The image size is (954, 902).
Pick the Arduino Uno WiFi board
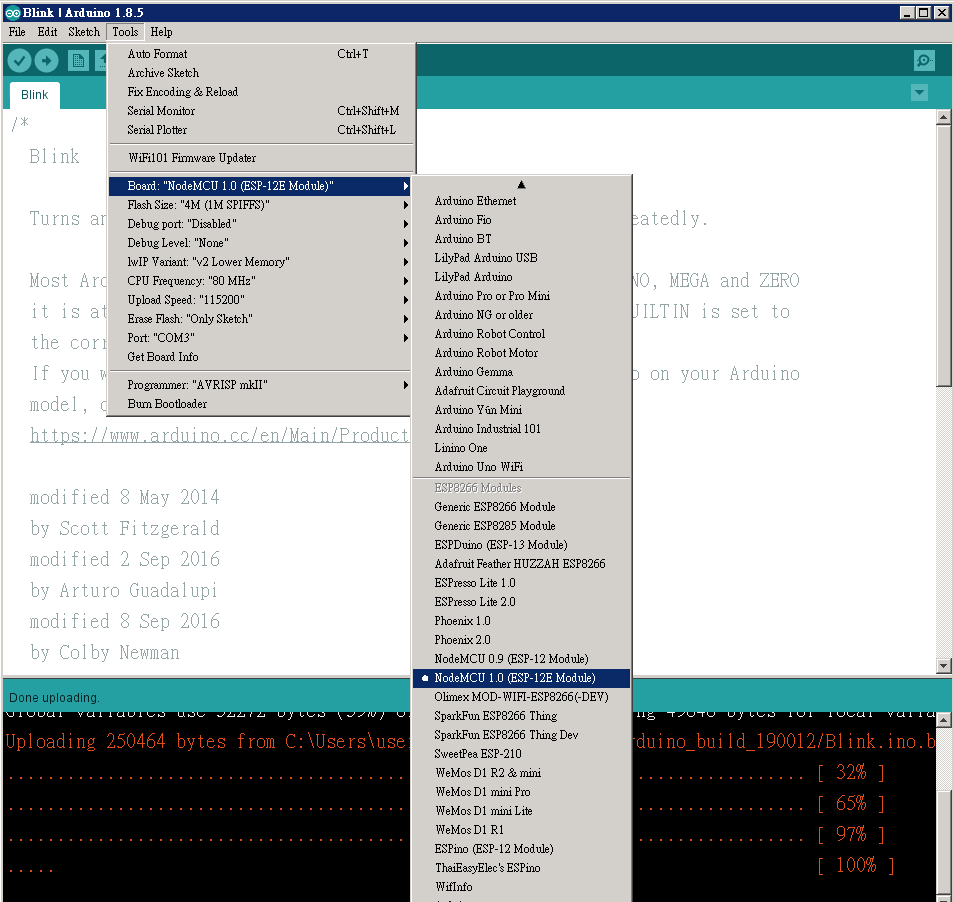click(521, 467)
